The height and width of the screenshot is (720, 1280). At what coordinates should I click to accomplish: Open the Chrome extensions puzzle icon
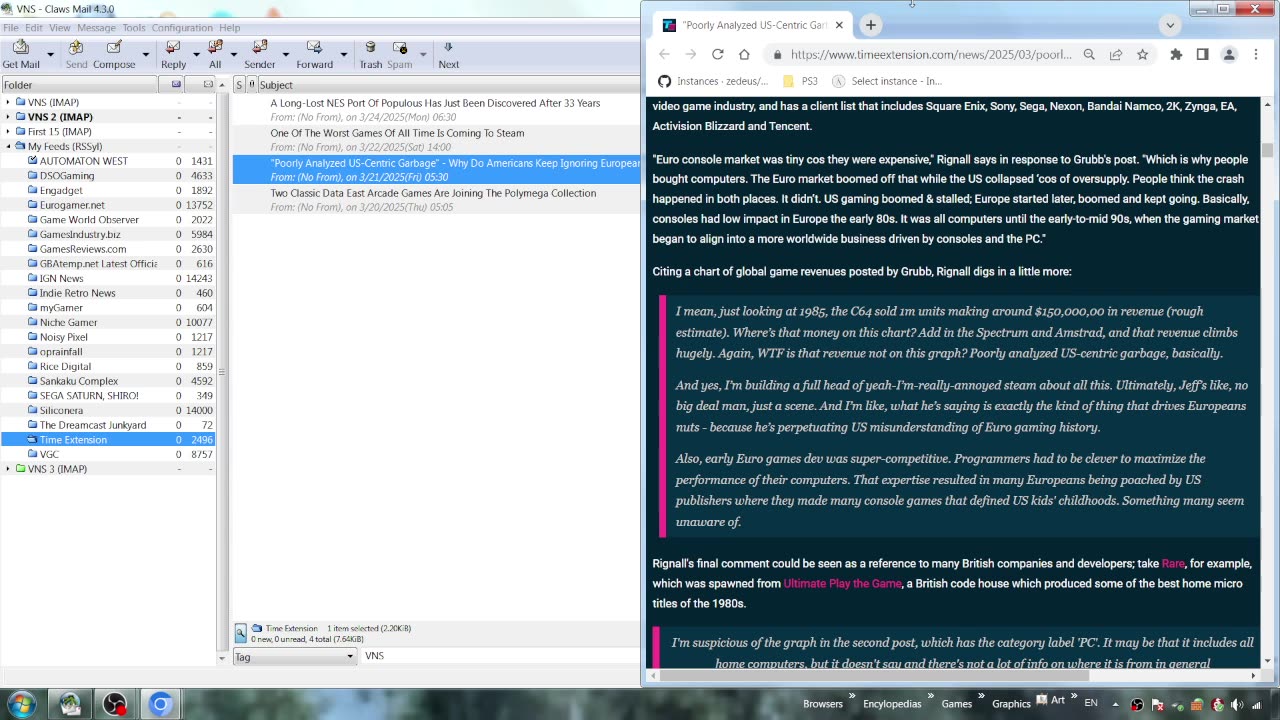tap(1176, 55)
